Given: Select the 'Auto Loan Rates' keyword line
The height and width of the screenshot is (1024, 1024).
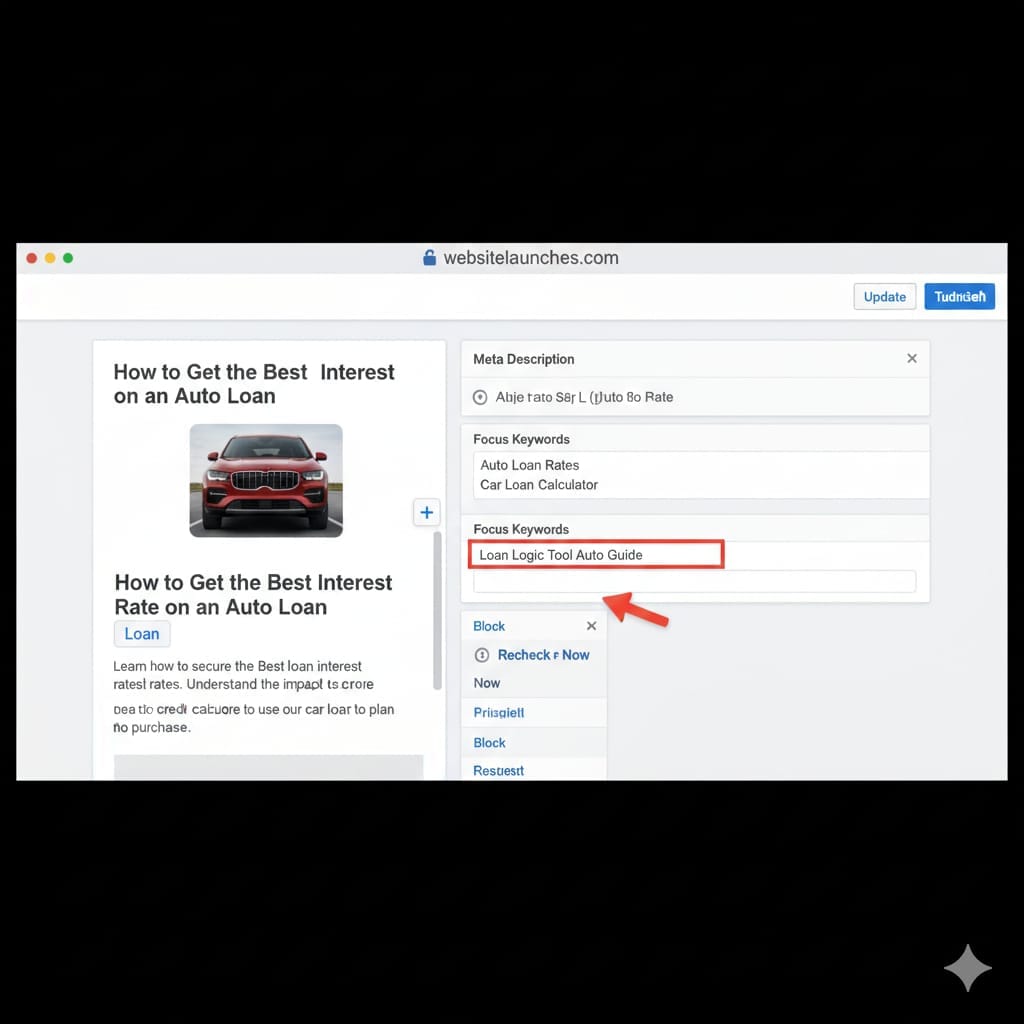Looking at the screenshot, I should [x=530, y=465].
